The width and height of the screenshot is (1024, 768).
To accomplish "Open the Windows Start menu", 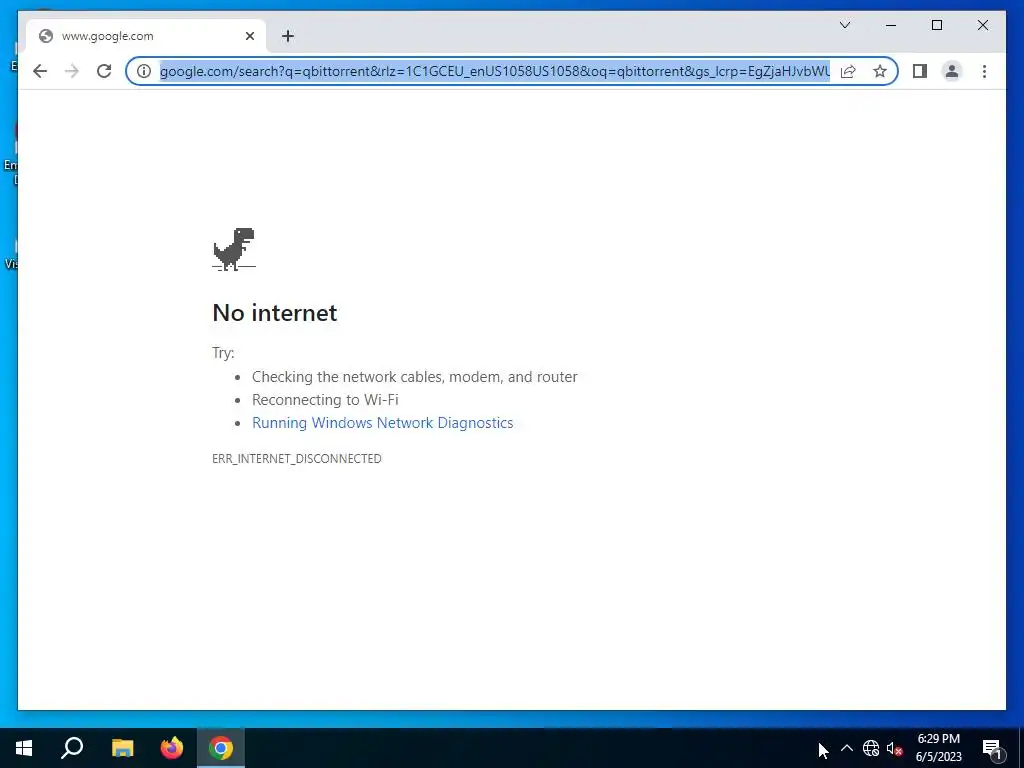I will 24,748.
